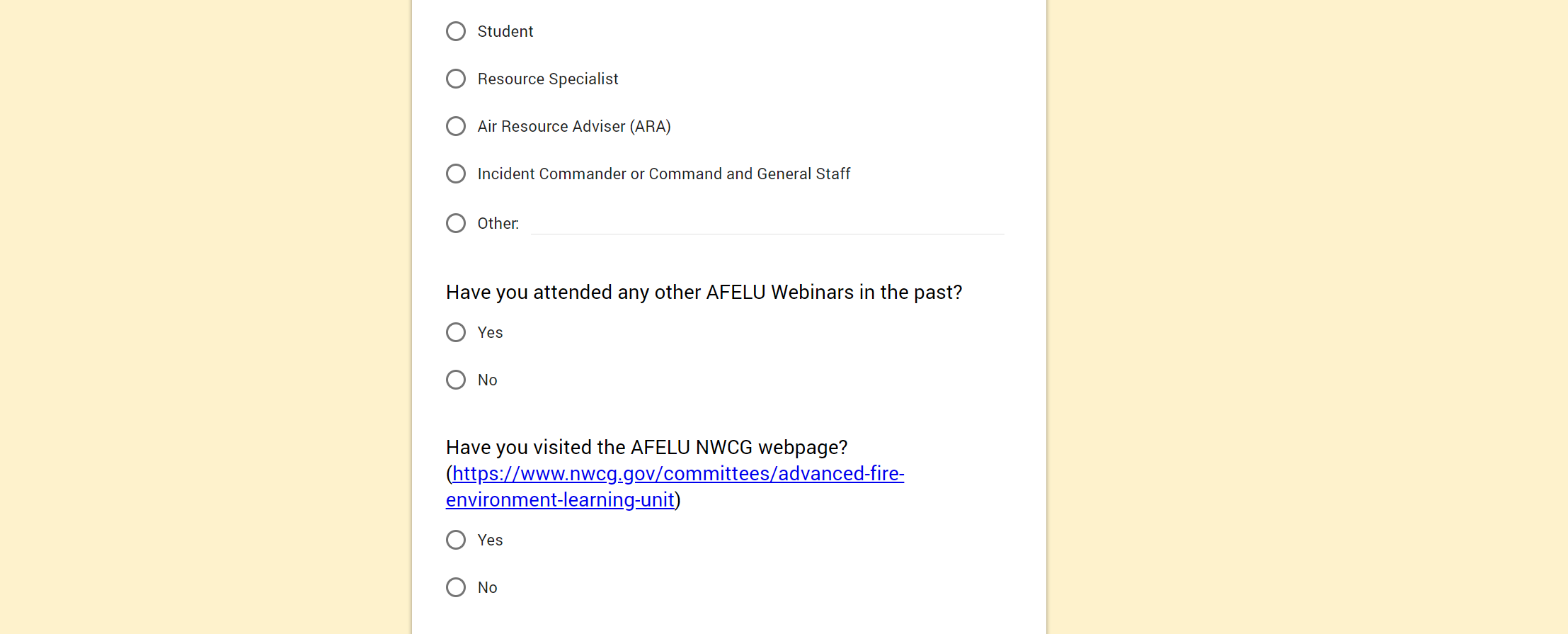Viewport: 1568px width, 634px height.
Task: Pick Incident Commander or Command radio button
Action: coord(456,174)
